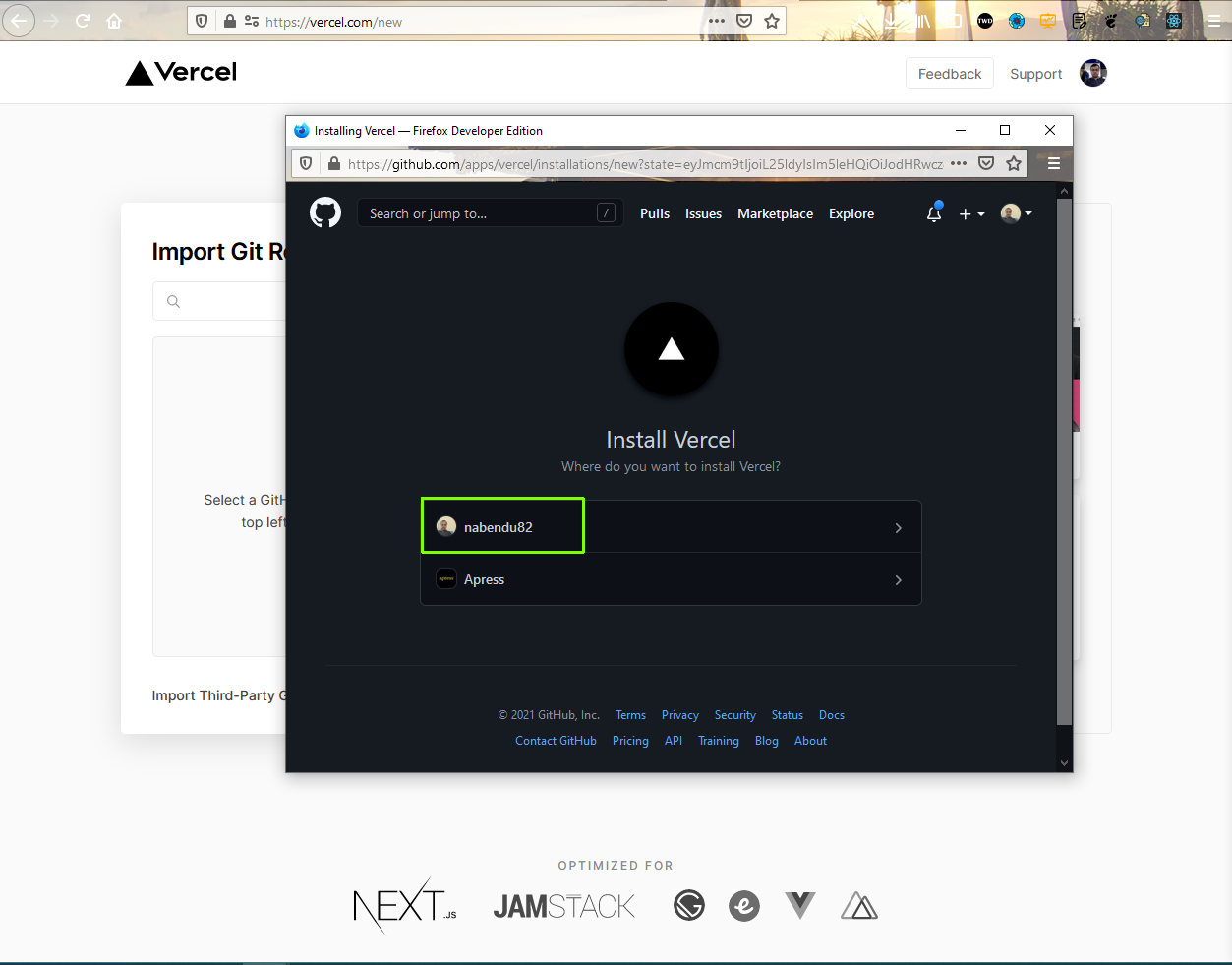Image resolution: width=1232 pixels, height=965 pixels.
Task: Click the Vercel triangle app logo
Action: coord(672,349)
